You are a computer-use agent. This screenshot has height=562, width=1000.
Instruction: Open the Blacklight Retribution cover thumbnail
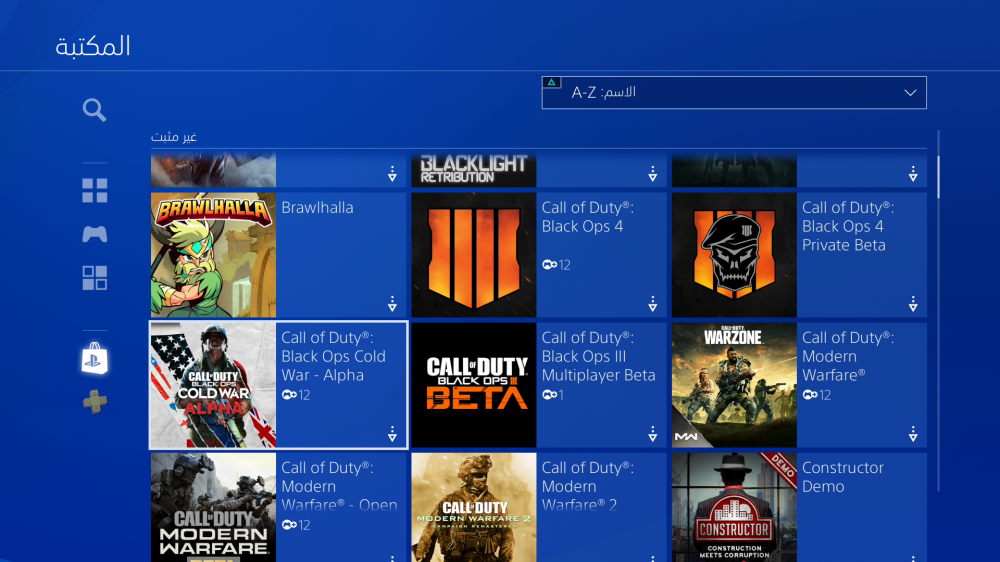473,170
